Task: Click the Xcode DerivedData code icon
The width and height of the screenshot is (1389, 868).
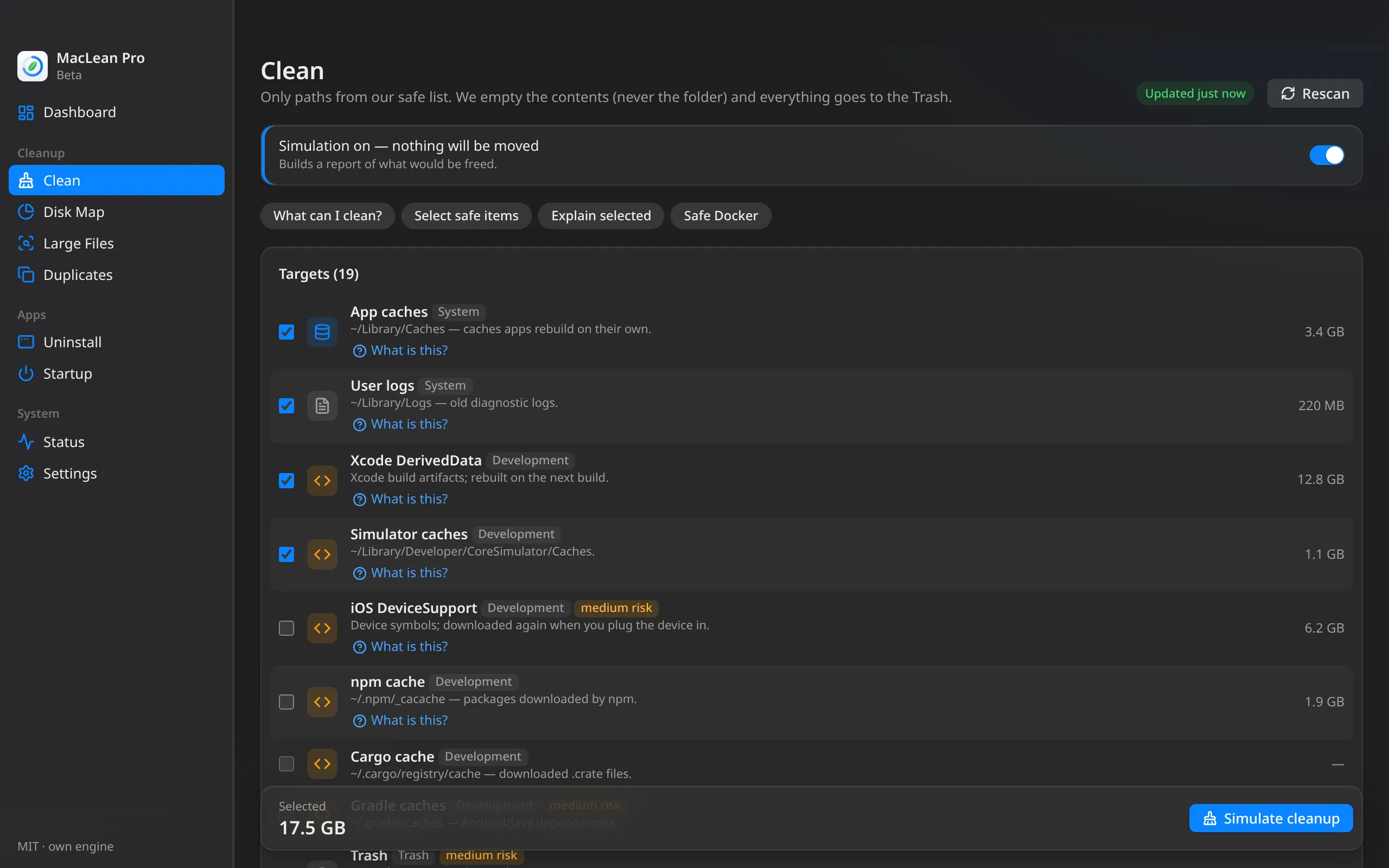Action: coord(322,481)
